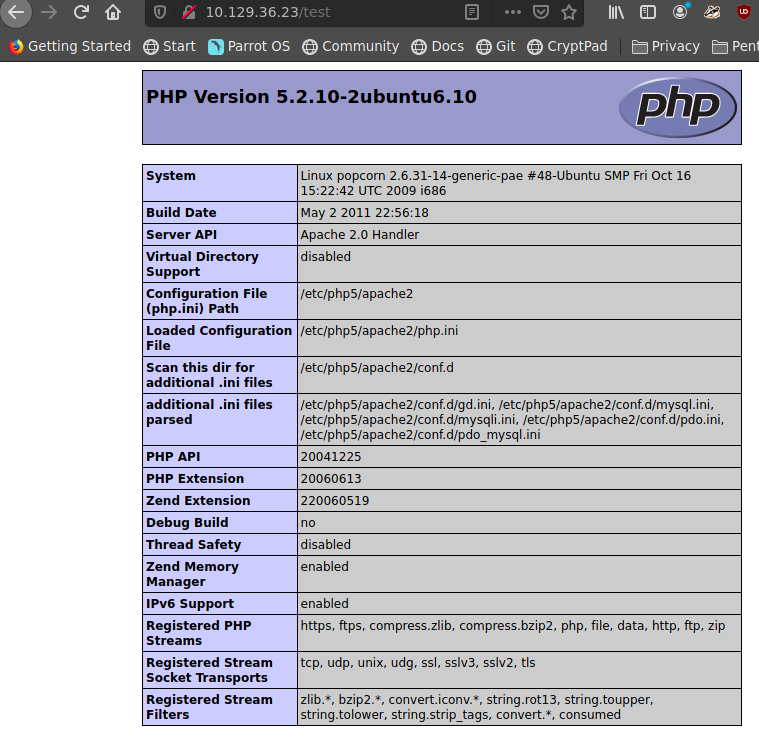This screenshot has height=732, width=759.
Task: Open the browser home page
Action: click(x=113, y=12)
